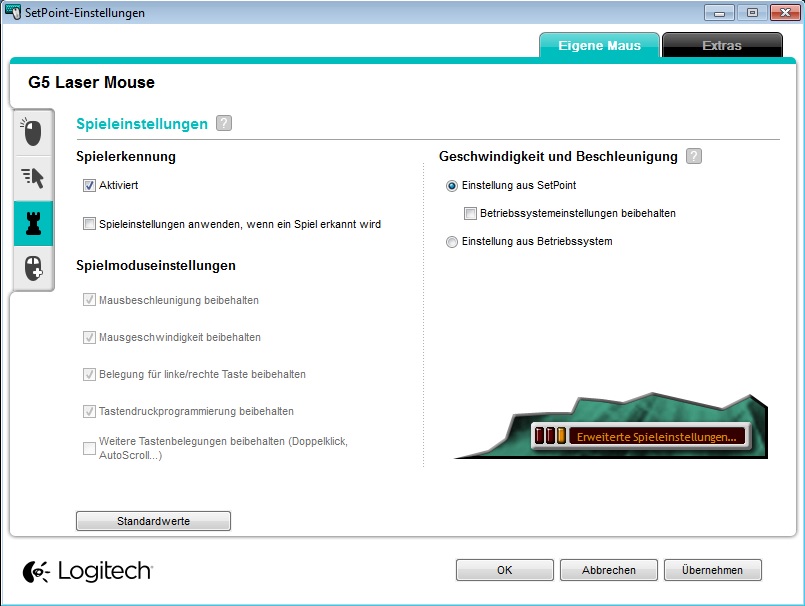Minimize the SetPoint-Einstellungen window
The width and height of the screenshot is (805, 606).
pos(719,13)
